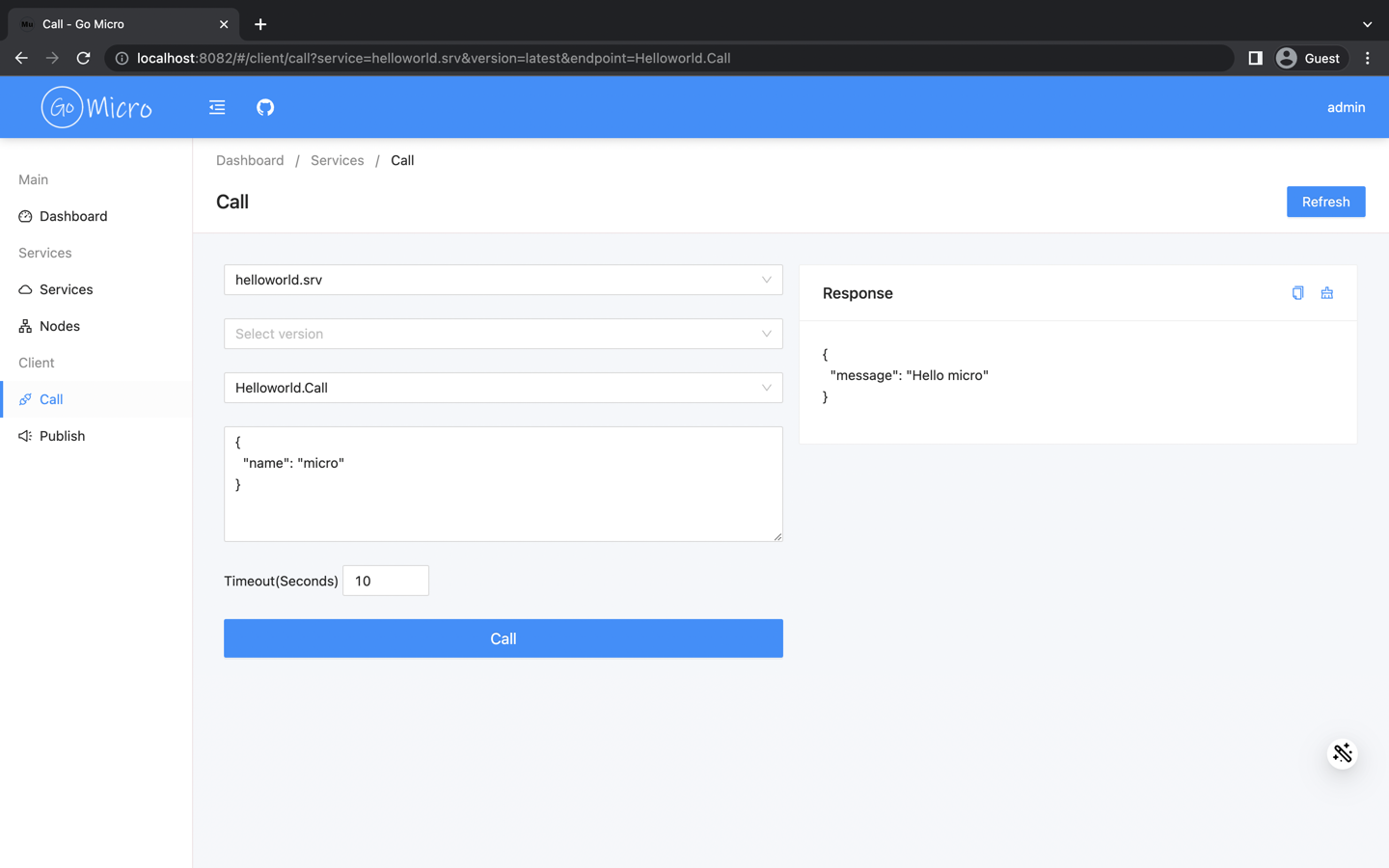Open the Helloworld.Call endpoint dropdown
Screen dimensions: 1389x868
click(x=504, y=388)
